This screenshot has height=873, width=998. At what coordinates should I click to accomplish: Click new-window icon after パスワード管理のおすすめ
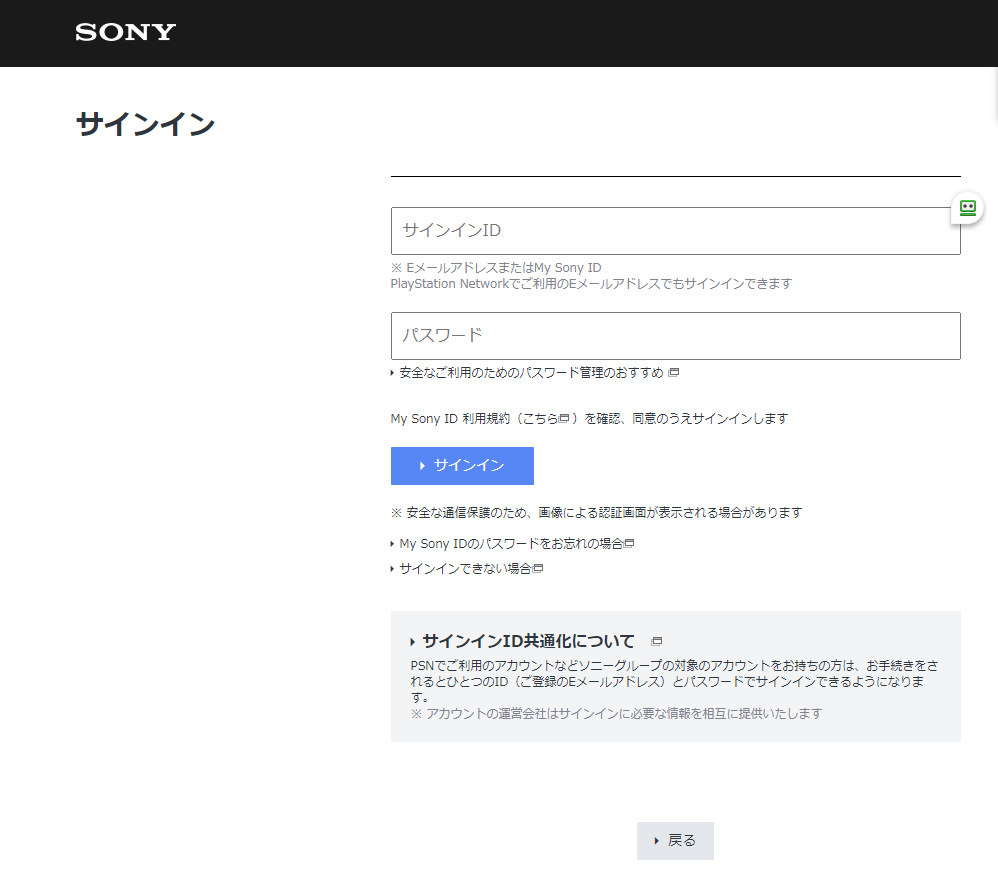(674, 373)
